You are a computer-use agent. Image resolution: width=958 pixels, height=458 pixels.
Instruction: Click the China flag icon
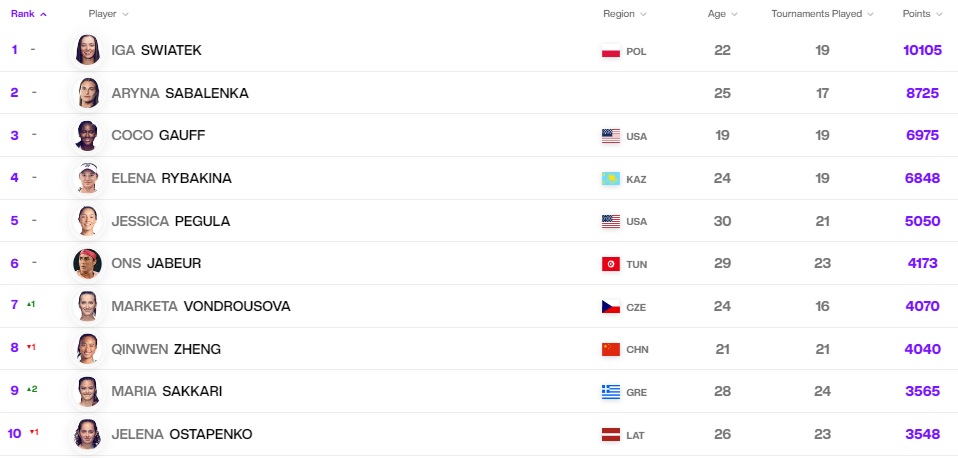click(x=610, y=349)
